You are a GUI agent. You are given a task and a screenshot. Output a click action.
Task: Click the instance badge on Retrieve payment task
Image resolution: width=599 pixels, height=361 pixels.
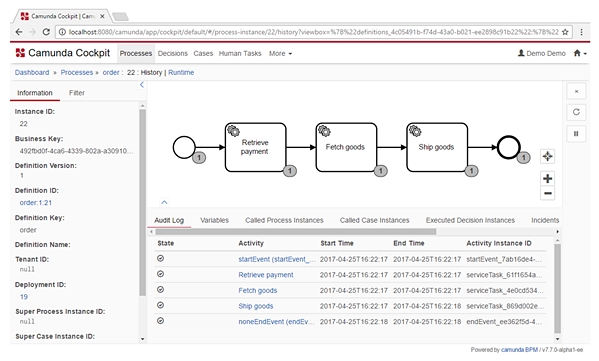(290, 171)
